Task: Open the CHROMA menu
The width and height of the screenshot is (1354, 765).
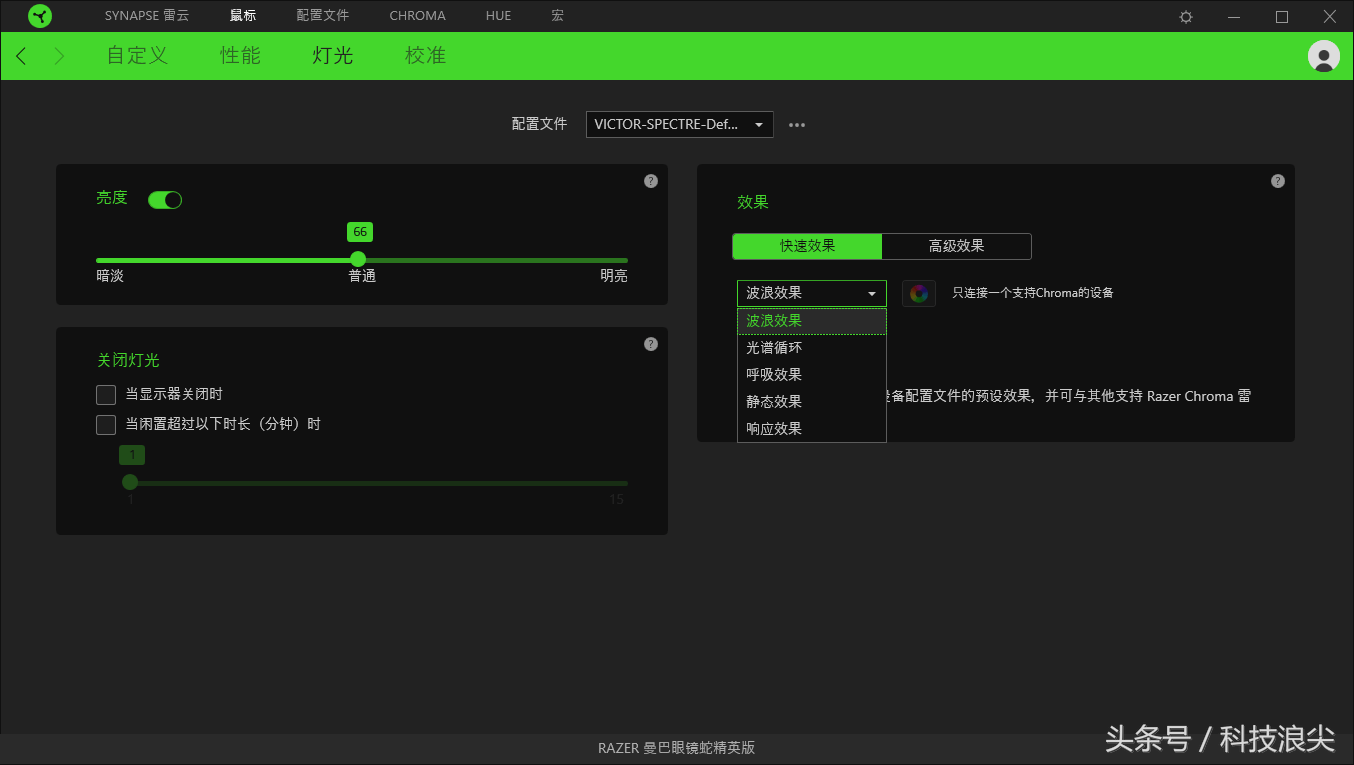Action: (417, 15)
